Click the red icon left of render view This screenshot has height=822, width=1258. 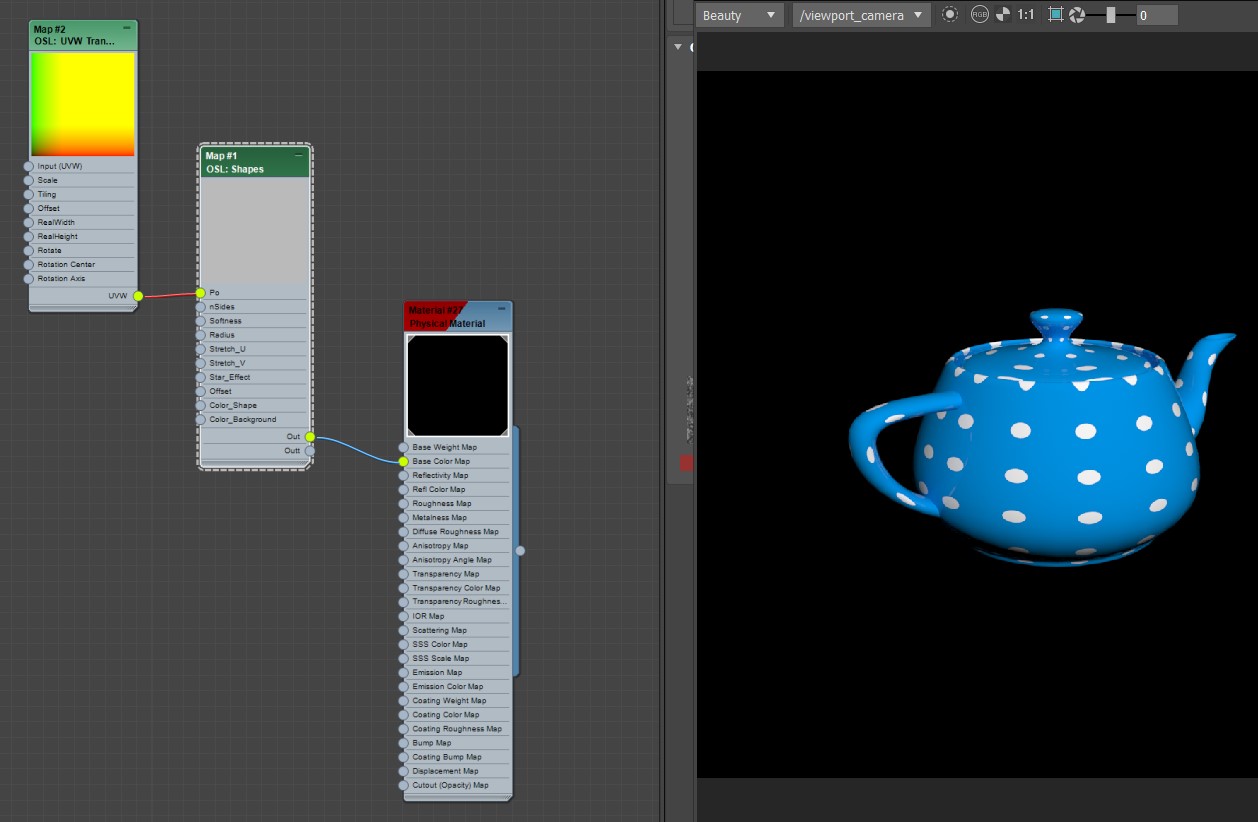pyautogui.click(x=686, y=462)
